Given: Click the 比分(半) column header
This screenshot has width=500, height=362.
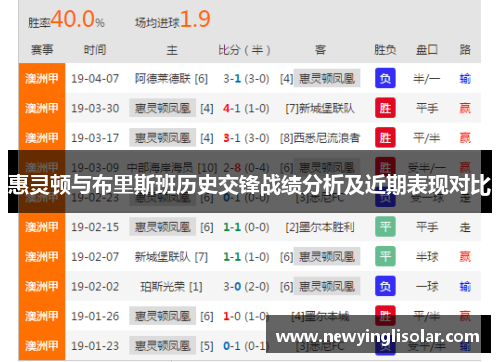Looking at the screenshot, I should point(244,50).
